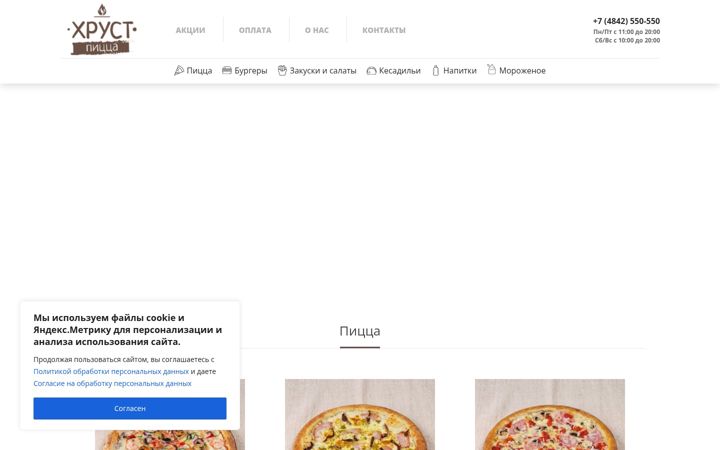The height and width of the screenshot is (450, 720).
Task: Click the snacks and salads icon
Action: click(282, 70)
